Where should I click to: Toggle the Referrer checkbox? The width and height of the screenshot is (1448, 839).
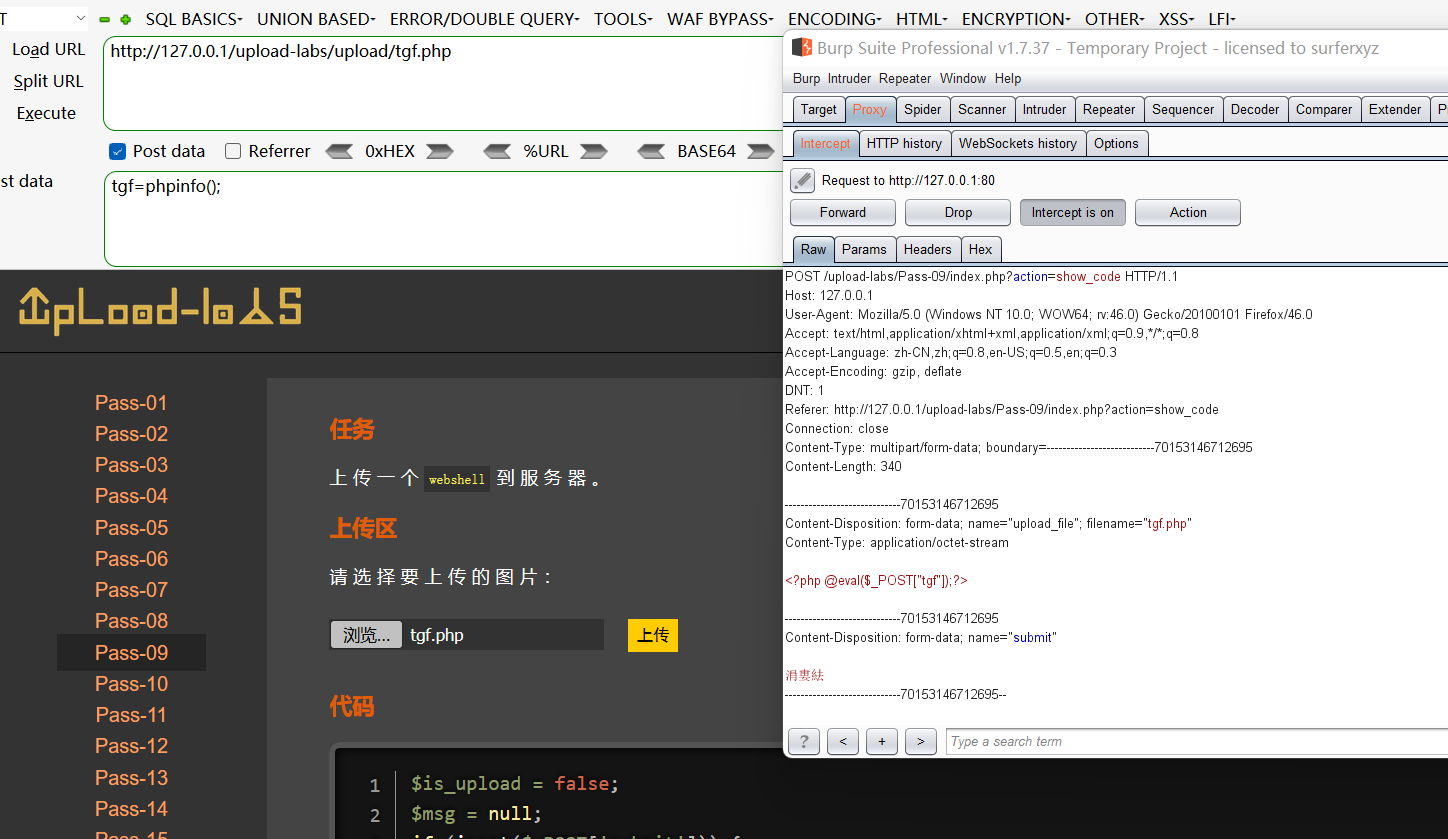(233, 151)
